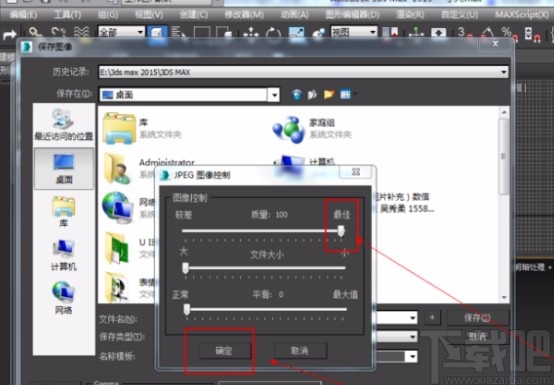Open the 创建(C) menu
Viewport: 554px width, 385px height.
(x=194, y=15)
